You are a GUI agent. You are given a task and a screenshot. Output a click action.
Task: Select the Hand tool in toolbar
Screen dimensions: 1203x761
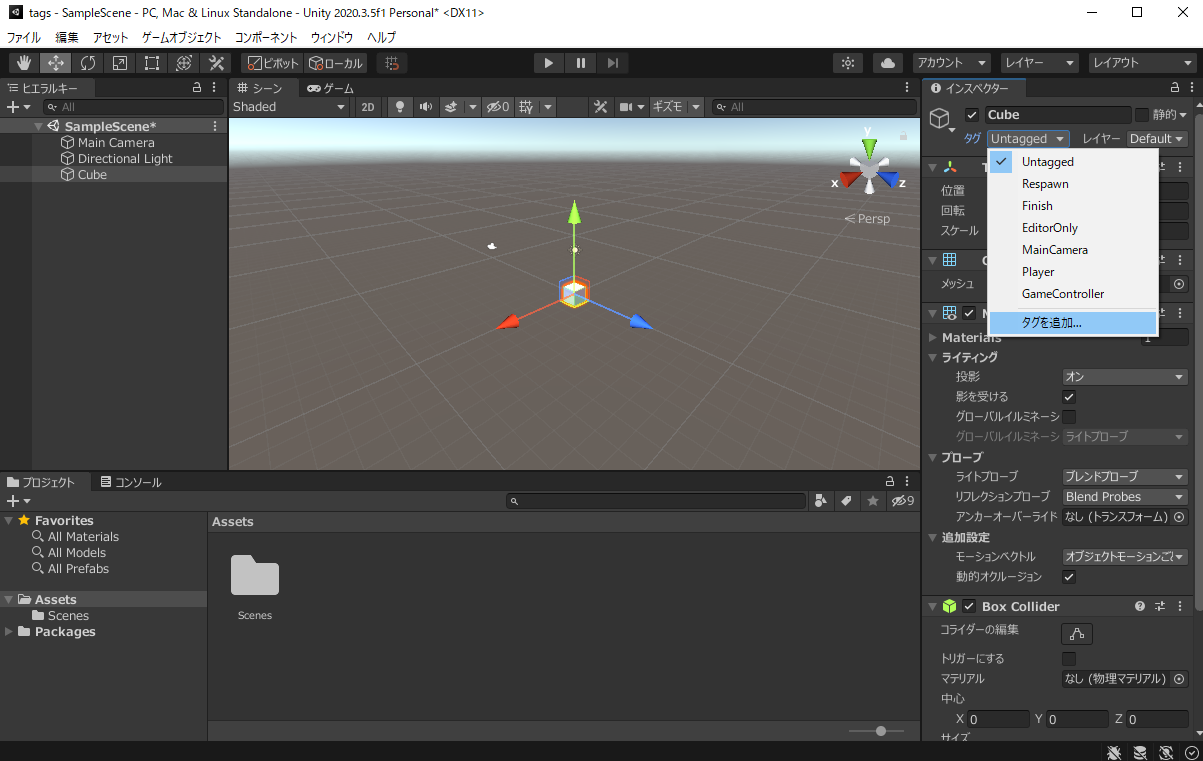click(x=24, y=63)
